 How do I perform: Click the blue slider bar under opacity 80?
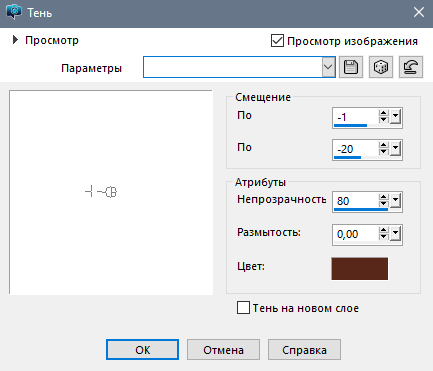point(361,209)
